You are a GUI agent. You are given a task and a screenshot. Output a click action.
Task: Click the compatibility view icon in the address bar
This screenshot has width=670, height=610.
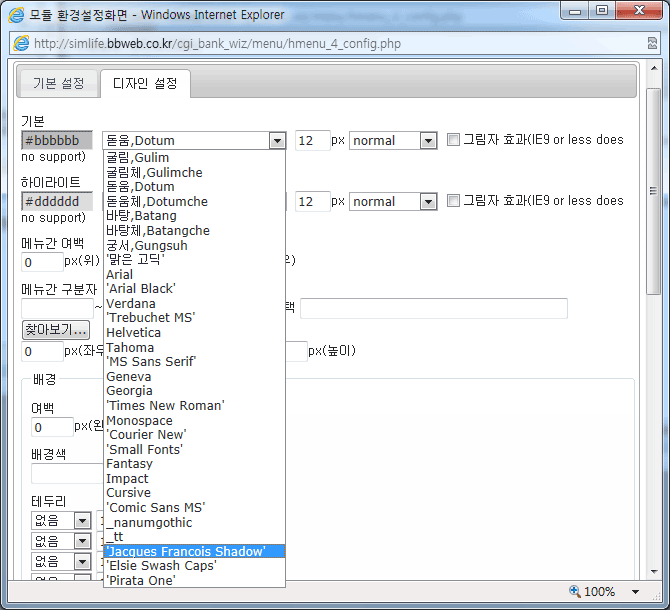[x=652, y=44]
